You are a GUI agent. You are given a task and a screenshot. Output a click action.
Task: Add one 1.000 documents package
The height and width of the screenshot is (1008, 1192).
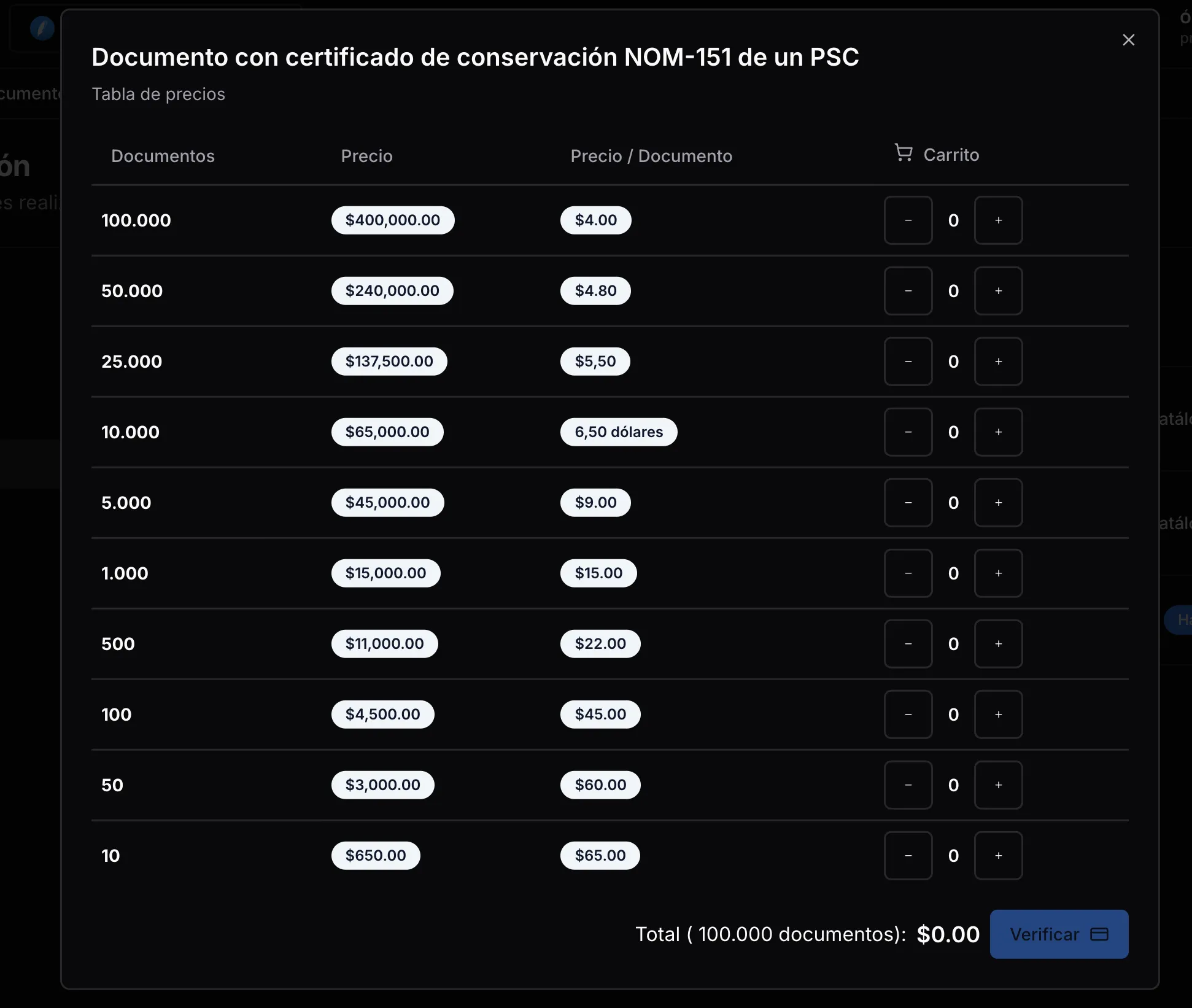click(x=998, y=573)
